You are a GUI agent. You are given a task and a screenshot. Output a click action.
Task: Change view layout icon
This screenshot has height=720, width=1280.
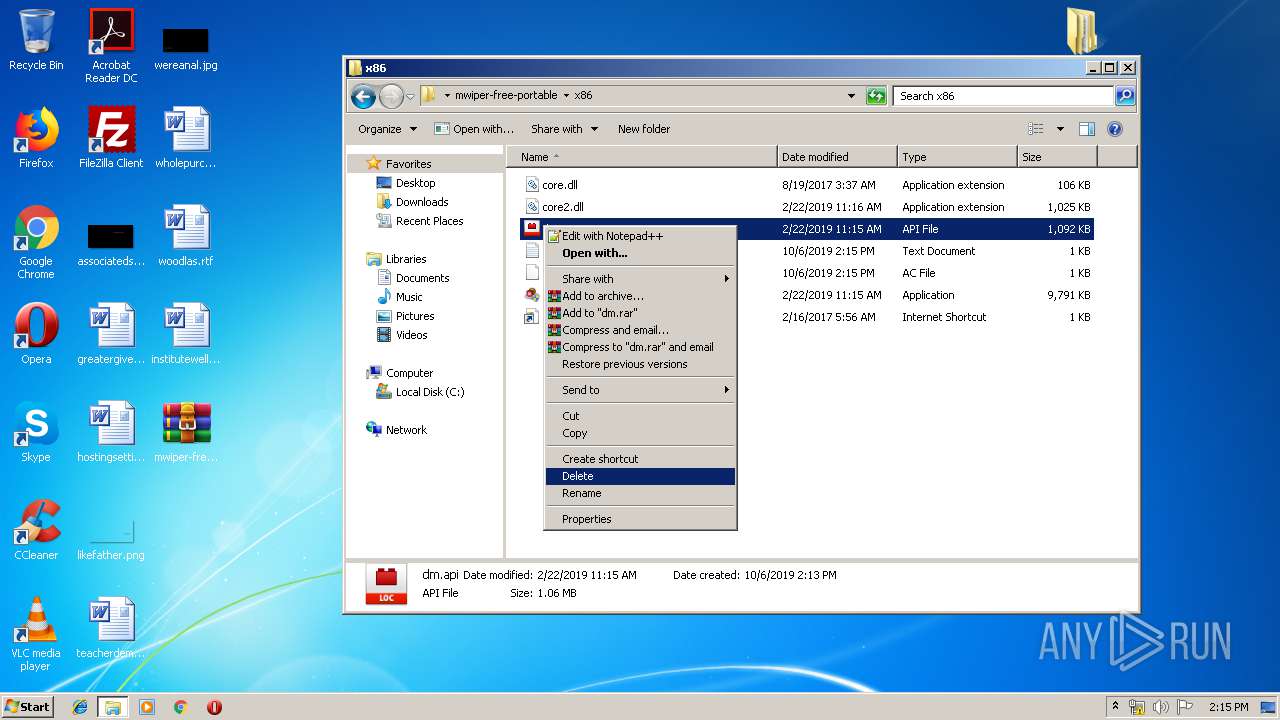(1036, 129)
